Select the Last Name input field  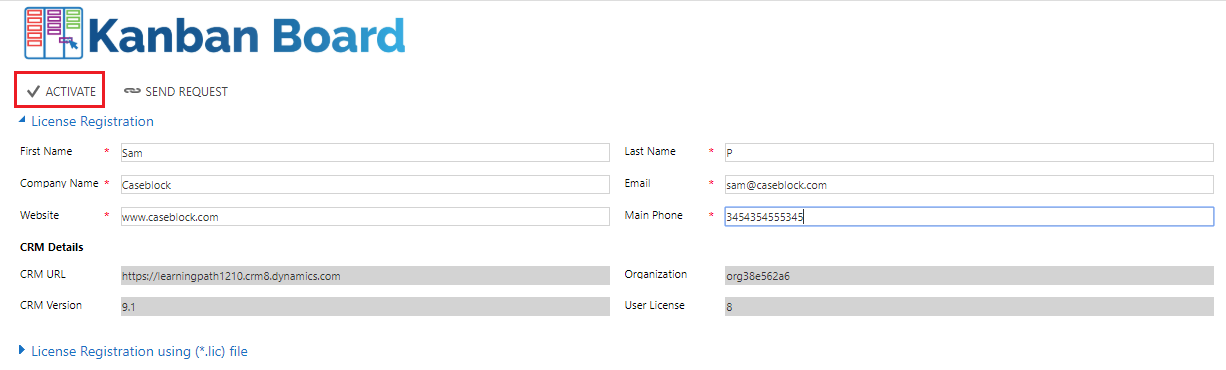point(969,152)
